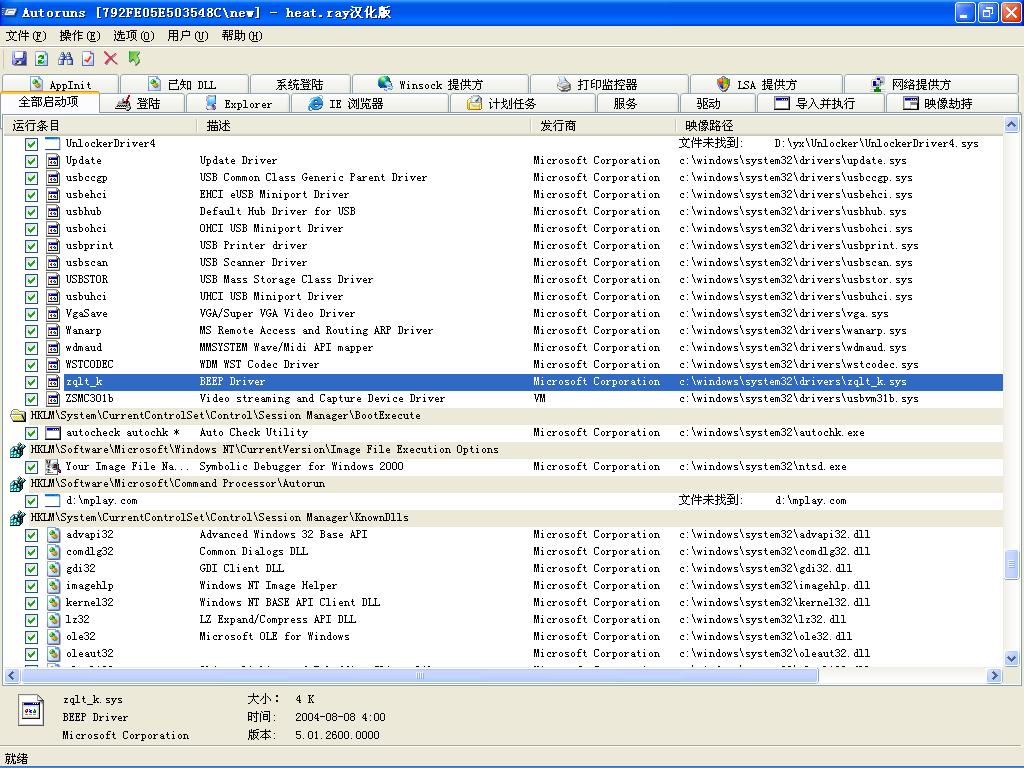Click the 映像路径 column header
The height and width of the screenshot is (768, 1024).
(x=709, y=126)
